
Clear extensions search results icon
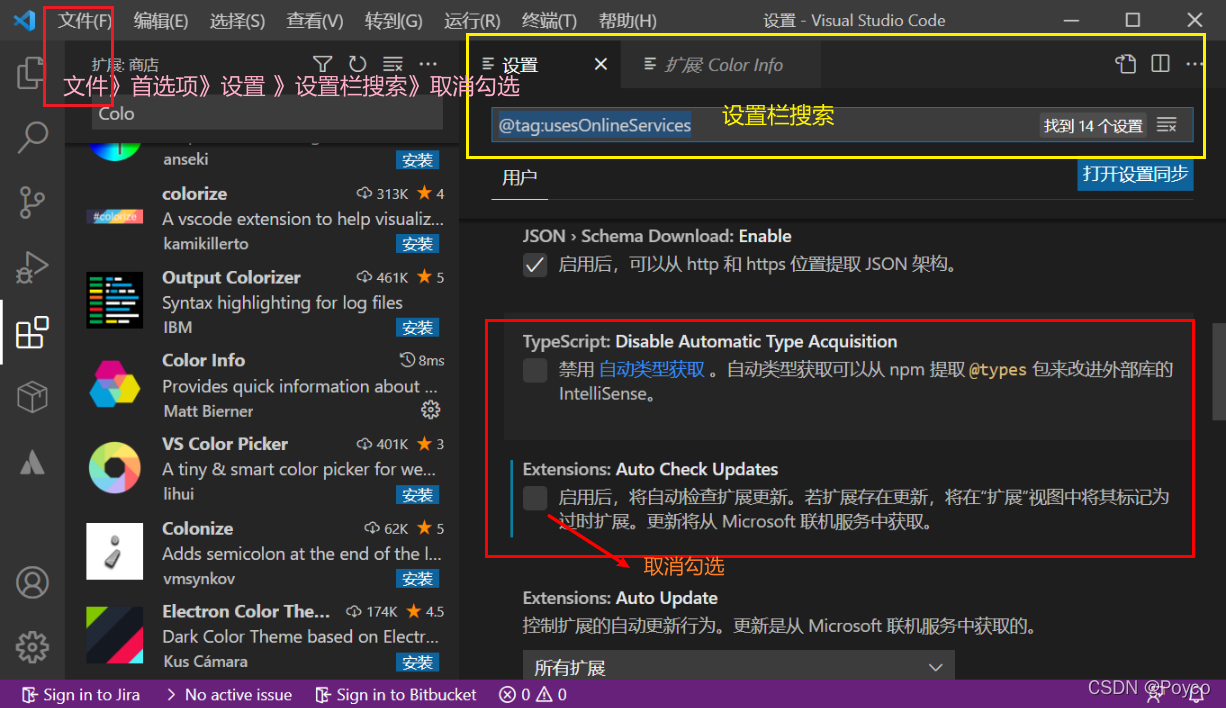(x=393, y=64)
